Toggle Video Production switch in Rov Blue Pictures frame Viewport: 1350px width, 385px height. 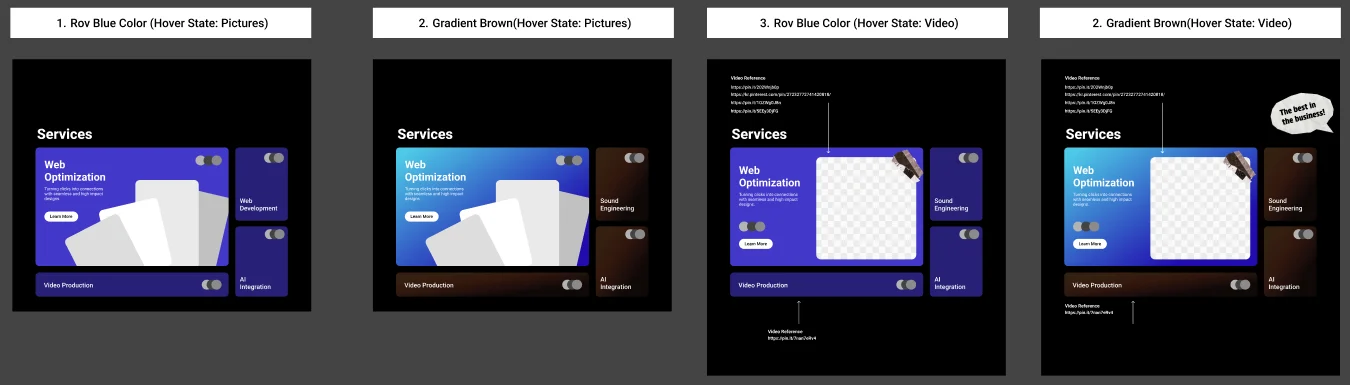(212, 285)
